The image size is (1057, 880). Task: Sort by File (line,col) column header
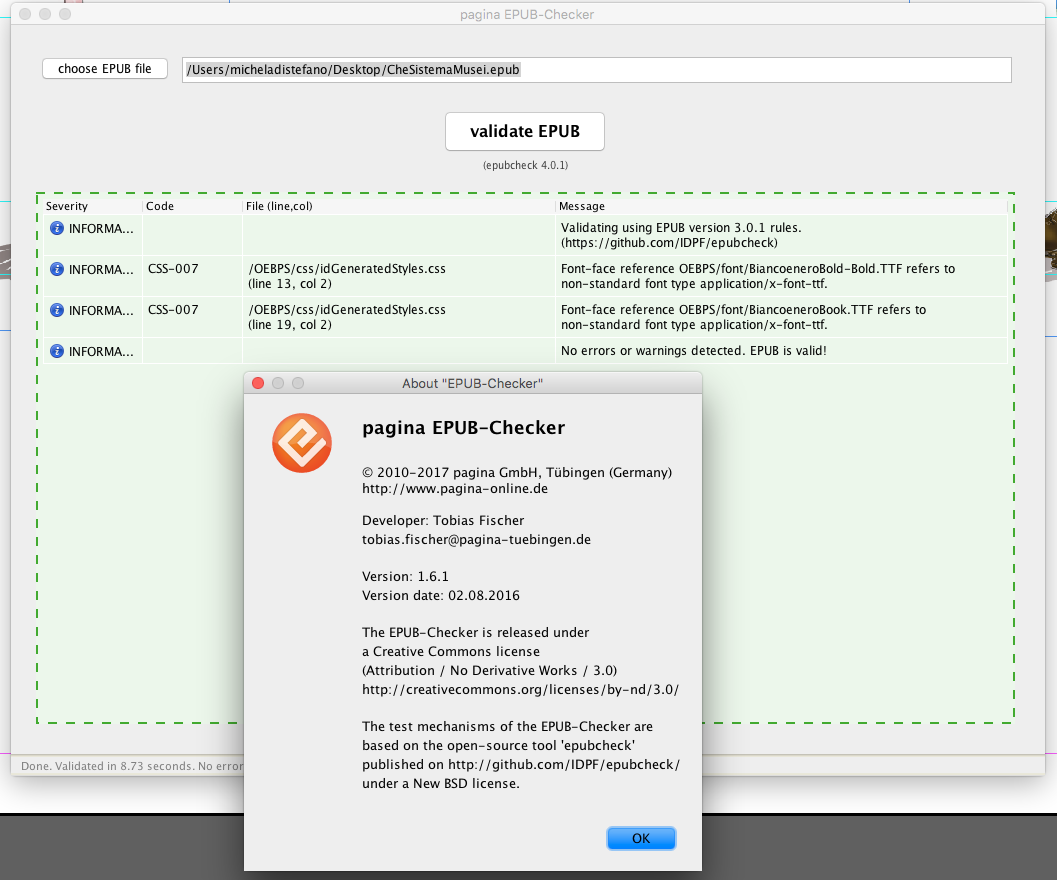point(399,206)
